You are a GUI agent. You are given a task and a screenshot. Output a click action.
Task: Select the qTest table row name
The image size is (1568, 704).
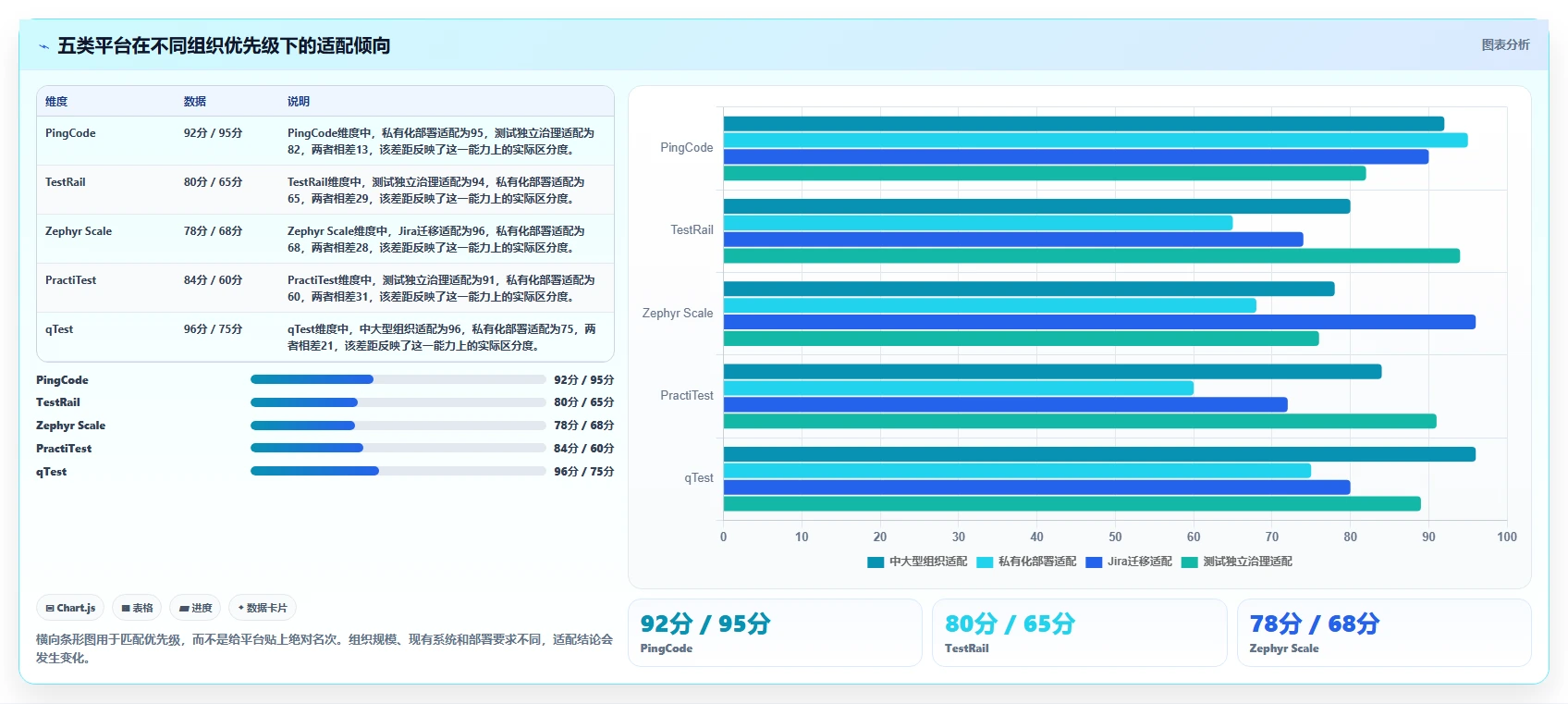point(59,329)
